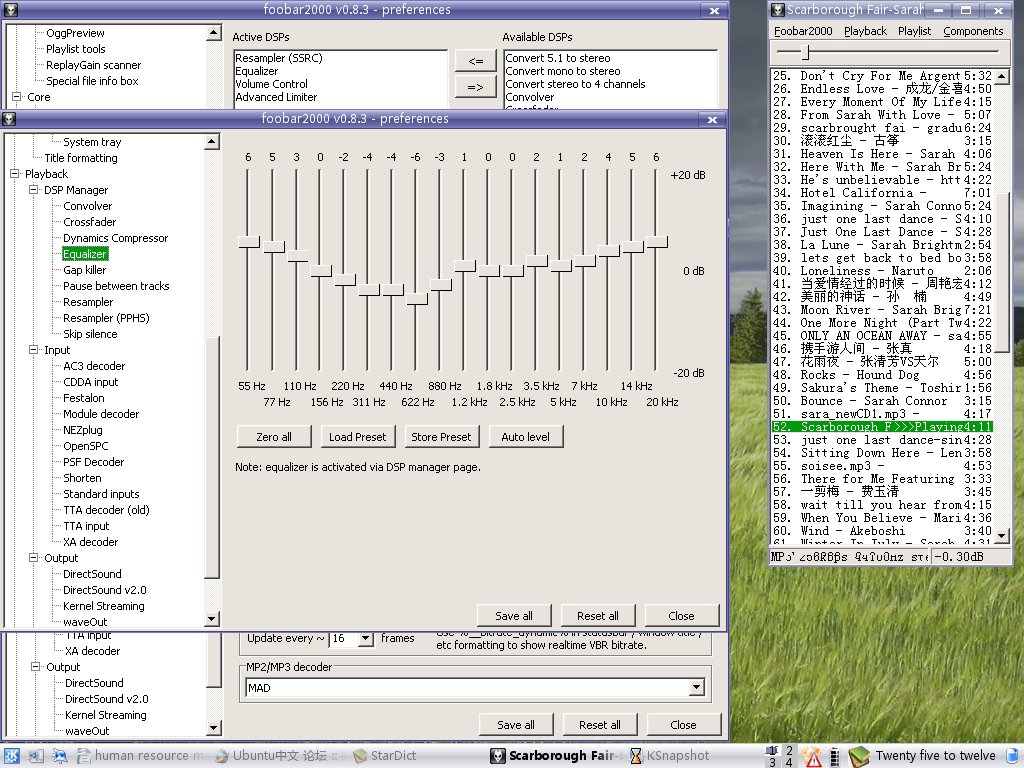
Task: Switch to the KSnapshot taskbar entry
Action: click(x=670, y=756)
